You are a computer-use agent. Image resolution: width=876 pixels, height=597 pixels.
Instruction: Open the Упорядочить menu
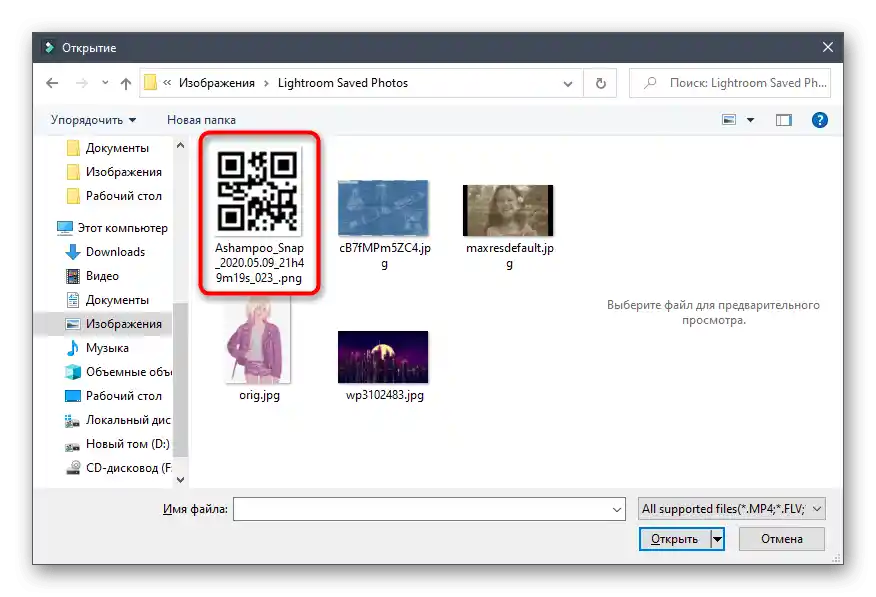93,120
